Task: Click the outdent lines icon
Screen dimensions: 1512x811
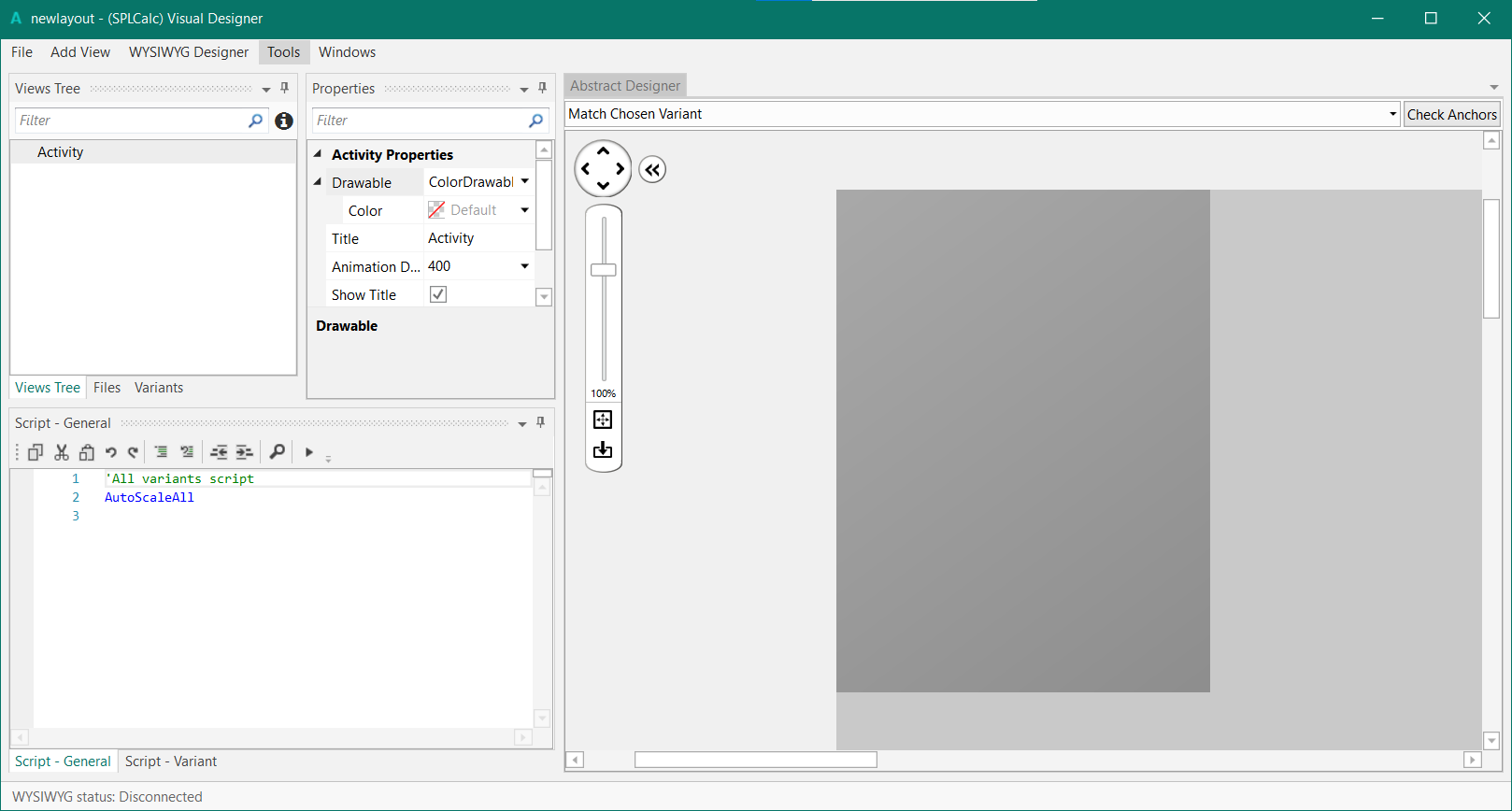Action: 219,452
